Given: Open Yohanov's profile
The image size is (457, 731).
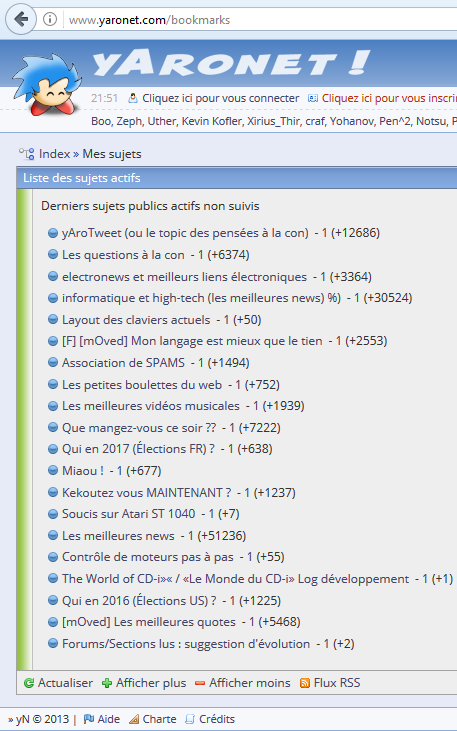Looking at the screenshot, I should [x=352, y=121].
